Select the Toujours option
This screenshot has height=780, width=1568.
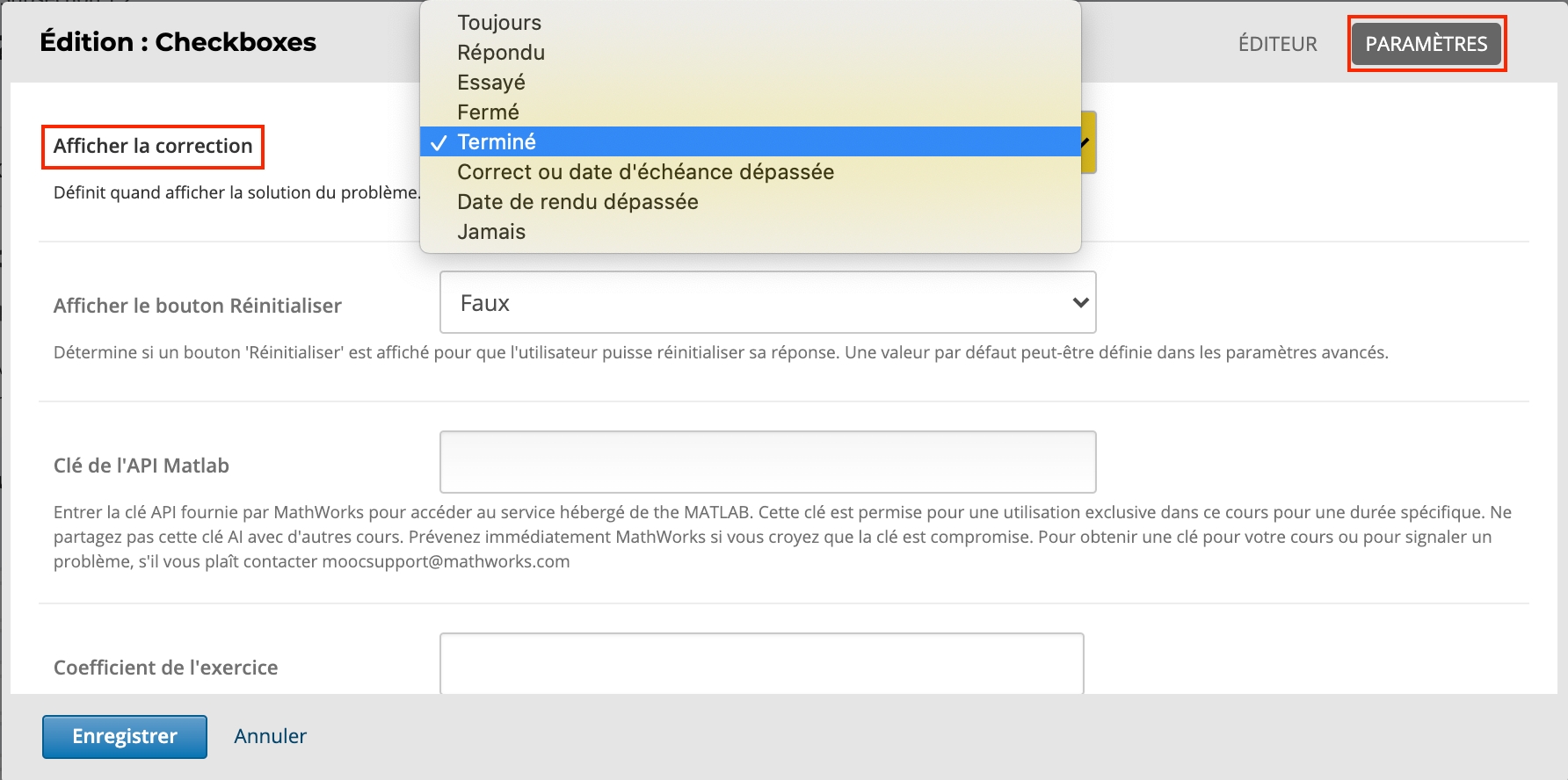[499, 23]
